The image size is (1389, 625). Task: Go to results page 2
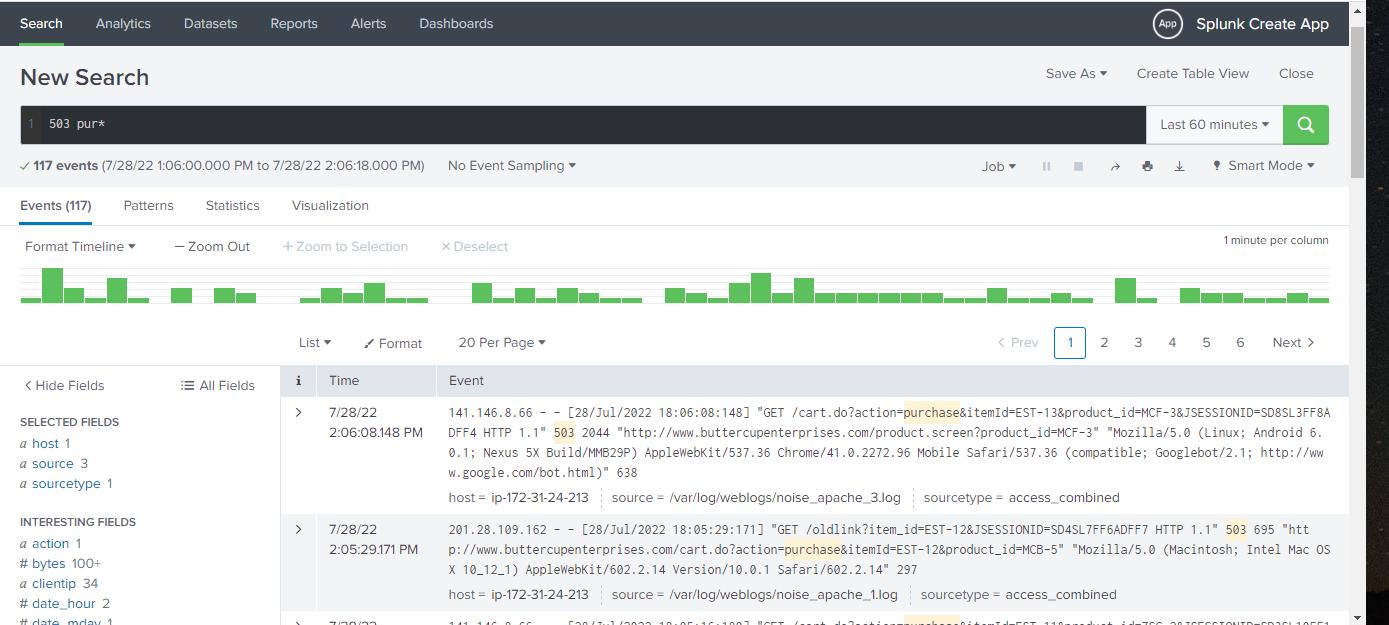point(1104,342)
